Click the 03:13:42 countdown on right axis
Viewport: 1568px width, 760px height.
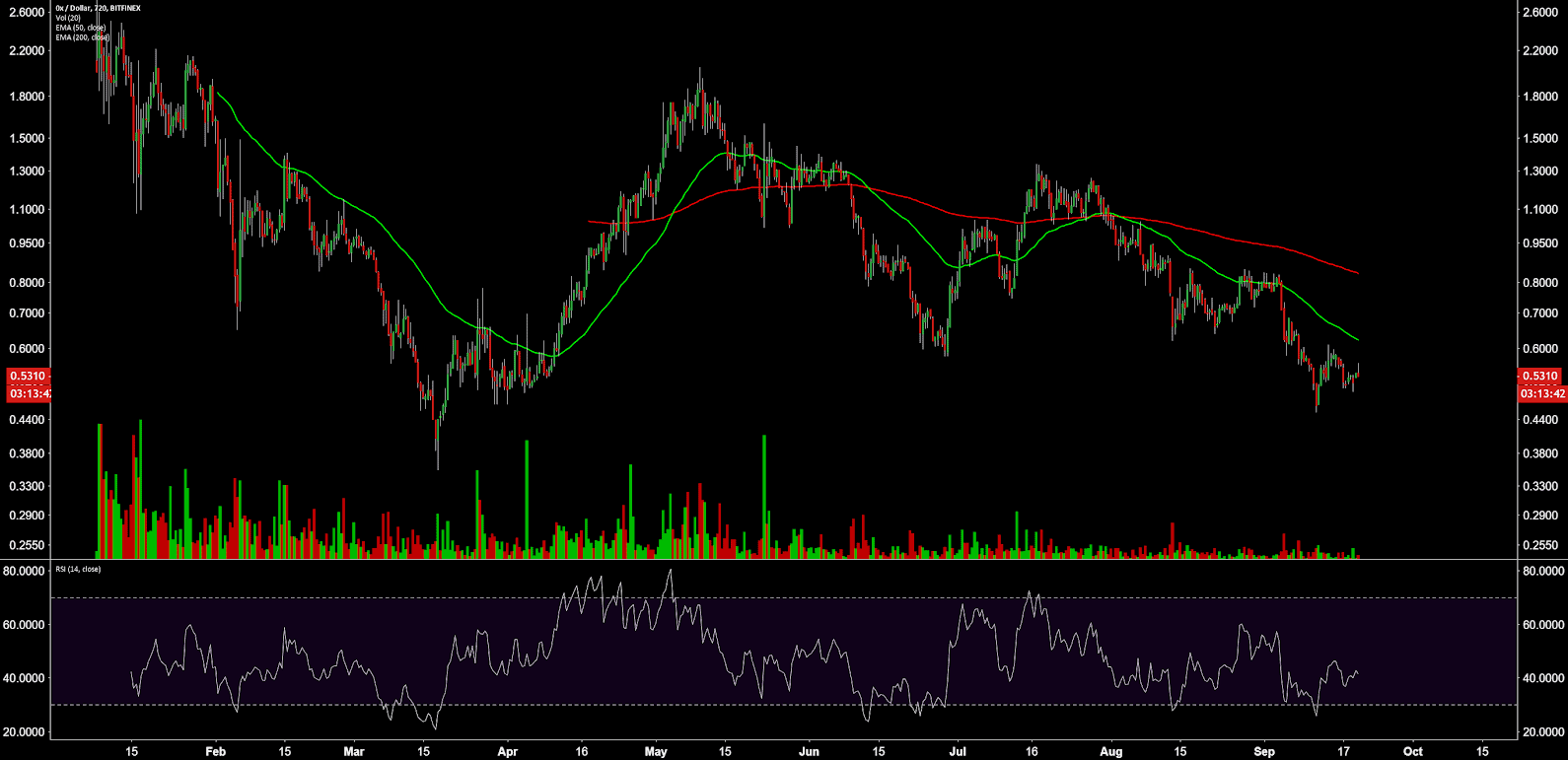(x=1542, y=393)
